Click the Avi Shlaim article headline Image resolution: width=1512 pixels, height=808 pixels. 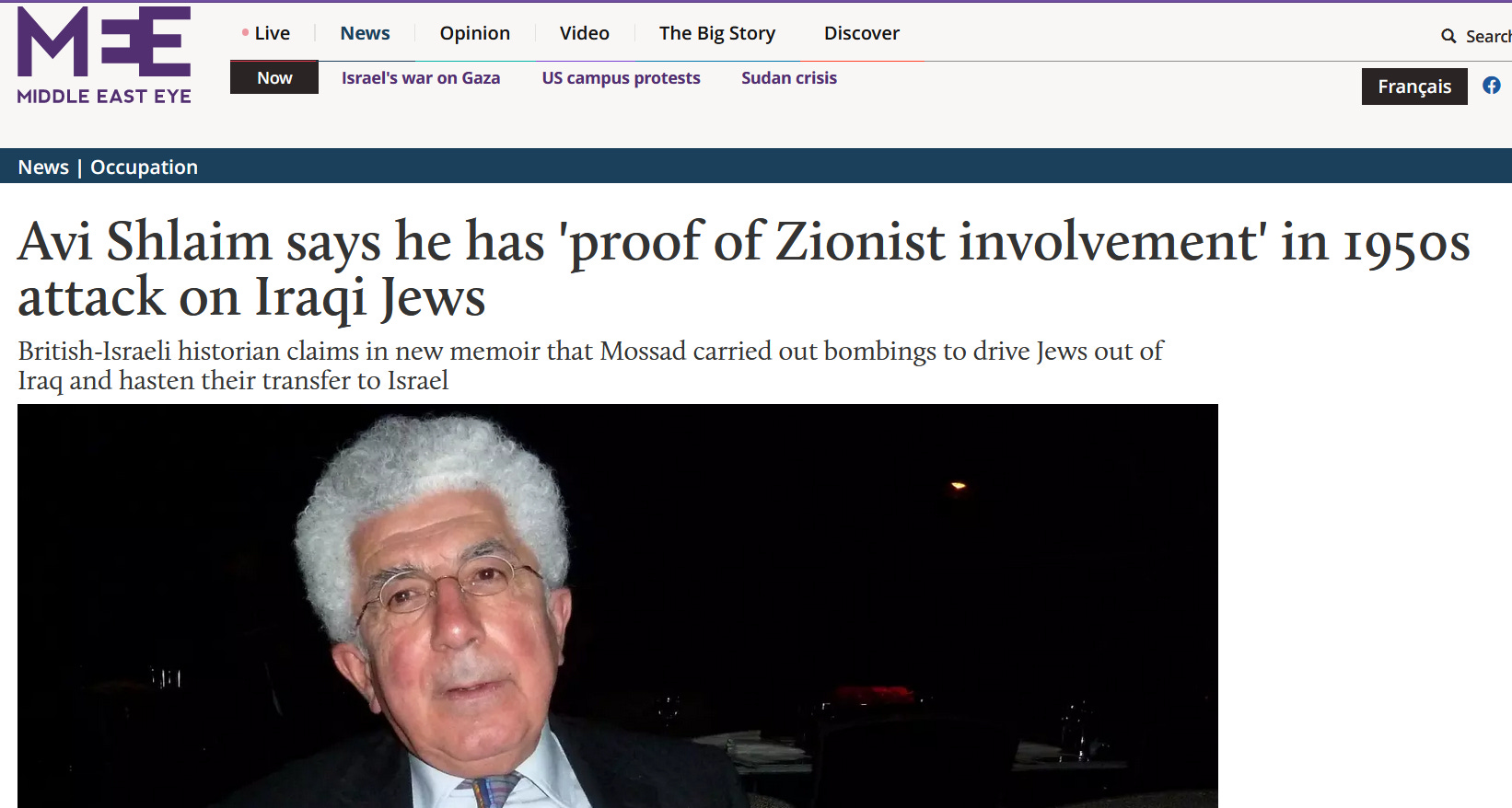tap(744, 269)
